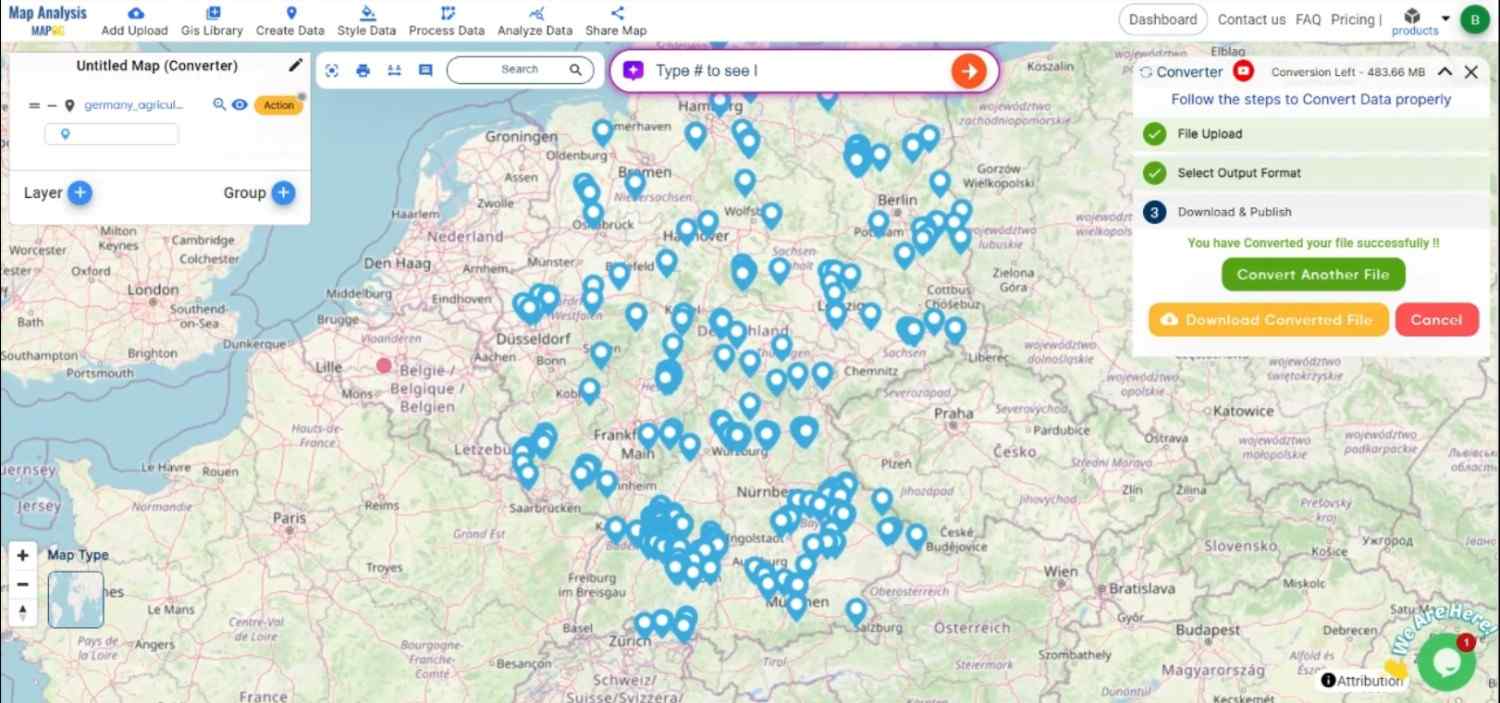1500x703 pixels.
Task: Click the measure tool icon
Action: tap(394, 70)
